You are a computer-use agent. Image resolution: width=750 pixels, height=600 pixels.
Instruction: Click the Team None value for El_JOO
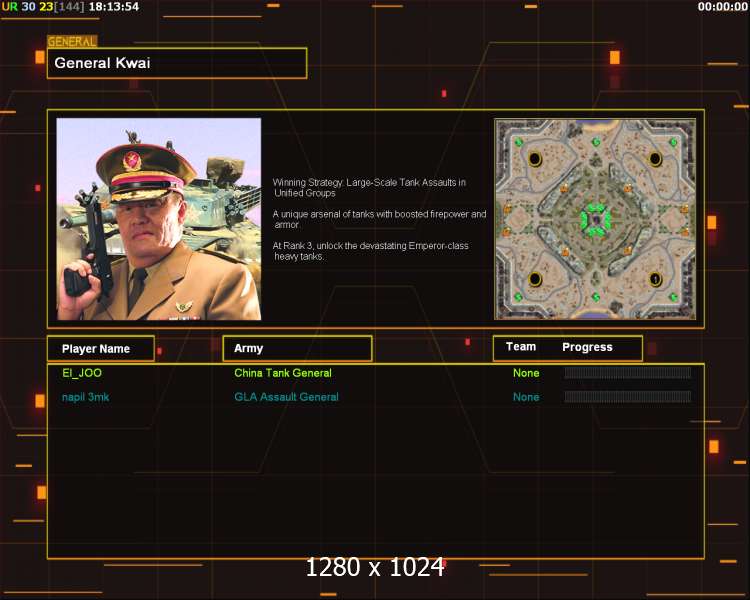526,373
